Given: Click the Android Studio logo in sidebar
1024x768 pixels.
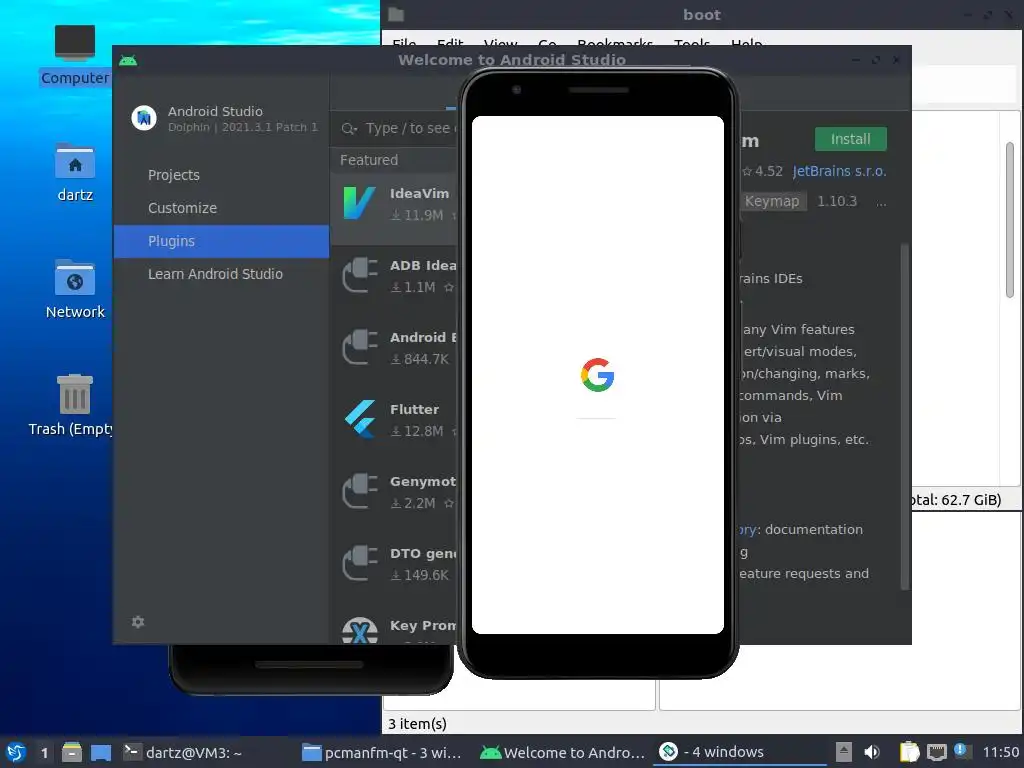Looking at the screenshot, I should [144, 118].
